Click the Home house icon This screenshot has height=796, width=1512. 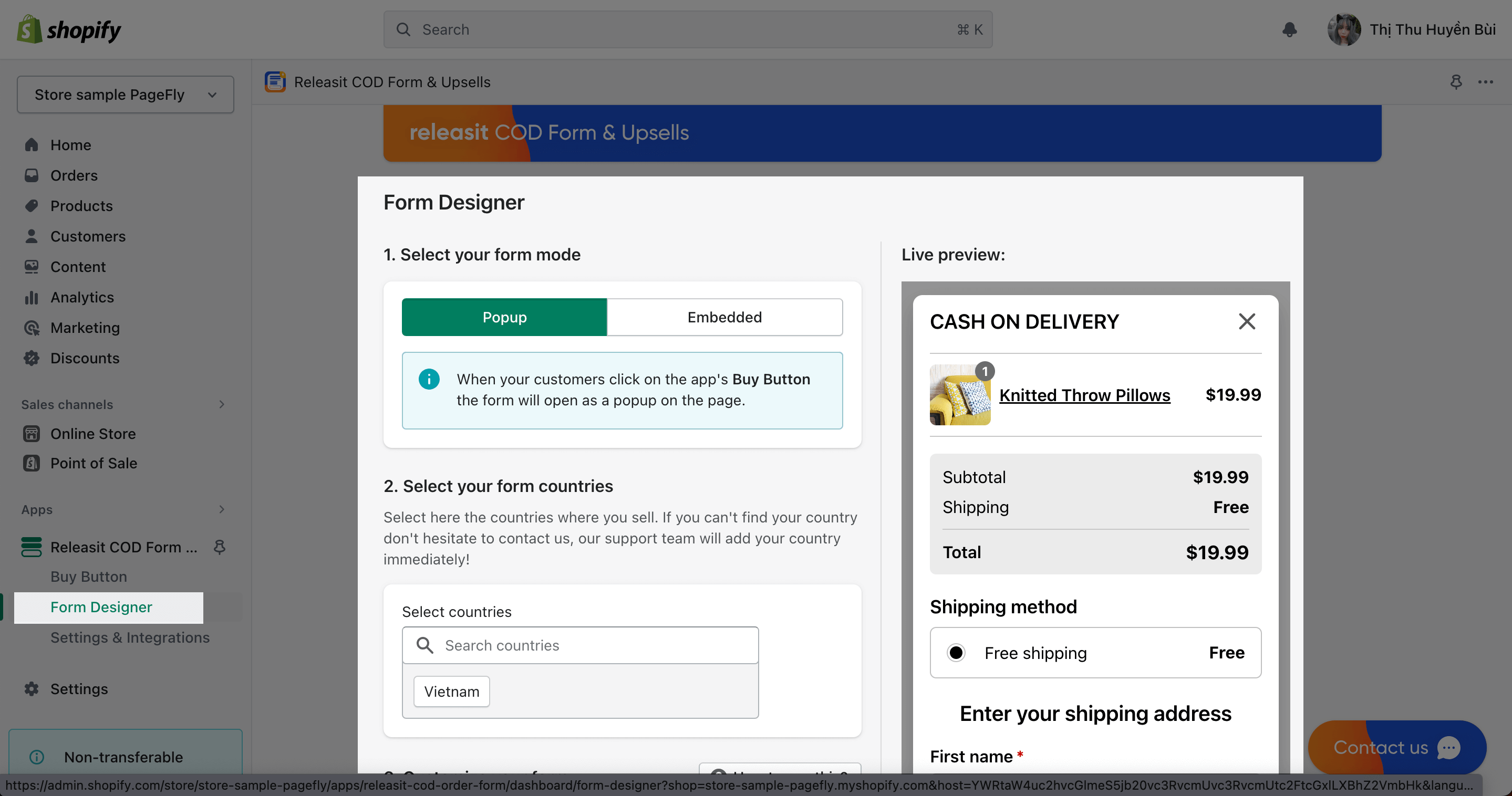tap(32, 145)
